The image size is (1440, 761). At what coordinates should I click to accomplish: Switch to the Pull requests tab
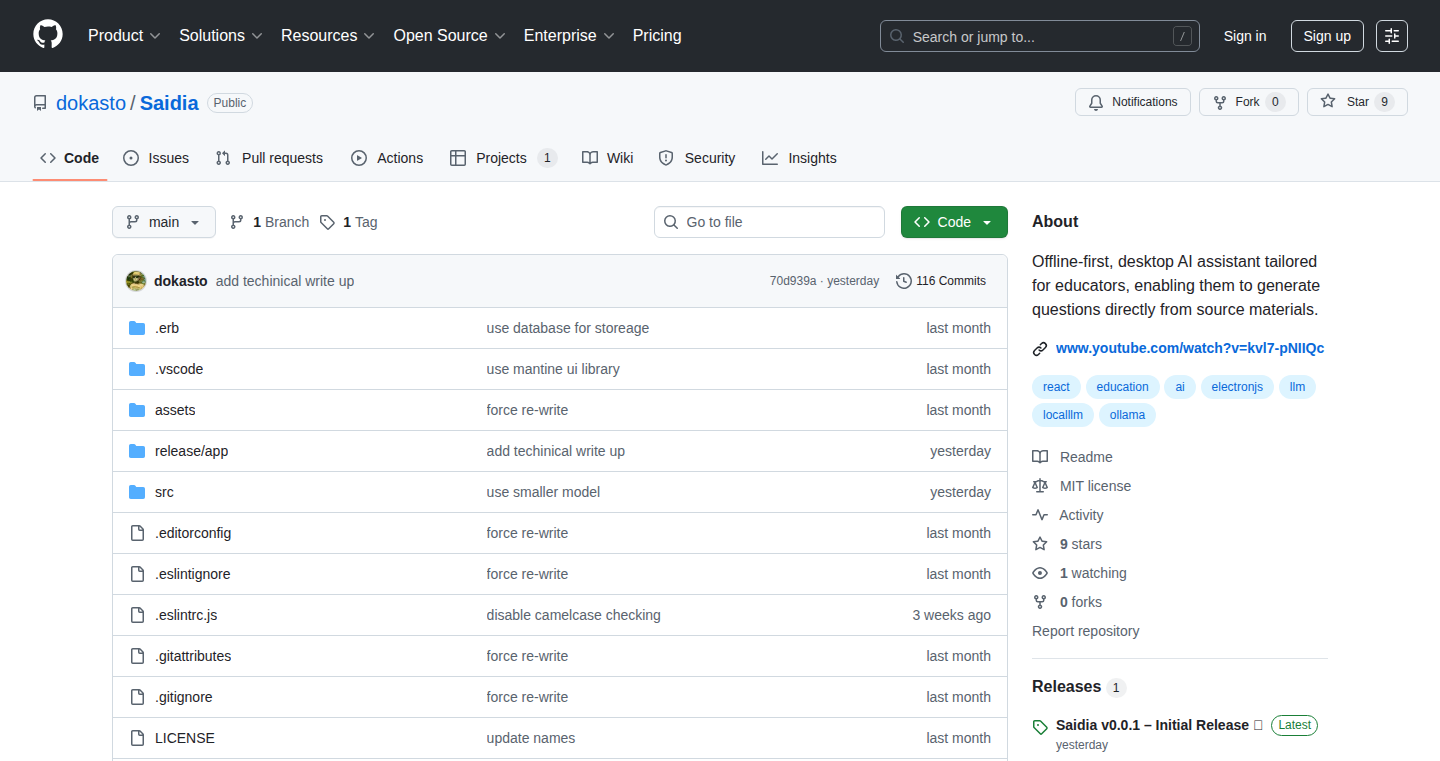click(x=270, y=158)
